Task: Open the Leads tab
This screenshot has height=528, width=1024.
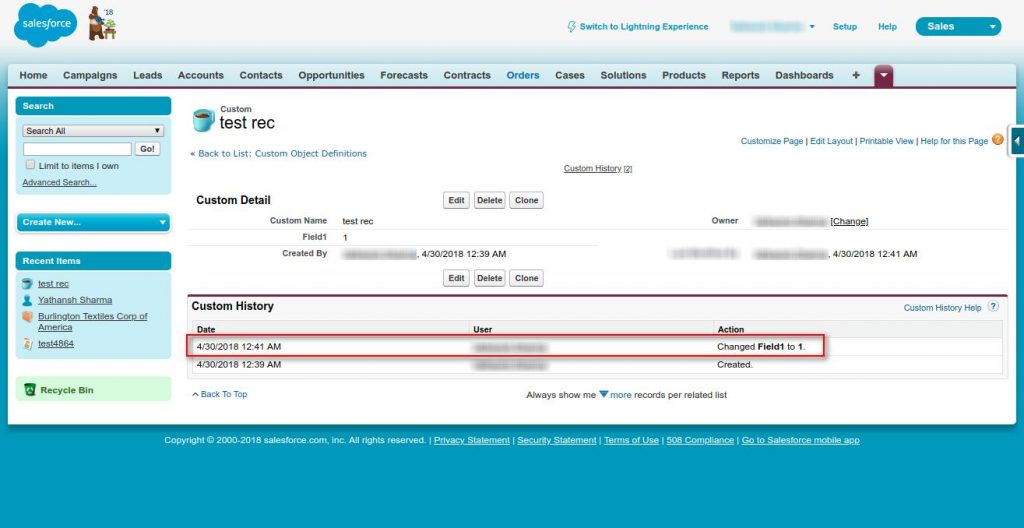Action: click(148, 75)
